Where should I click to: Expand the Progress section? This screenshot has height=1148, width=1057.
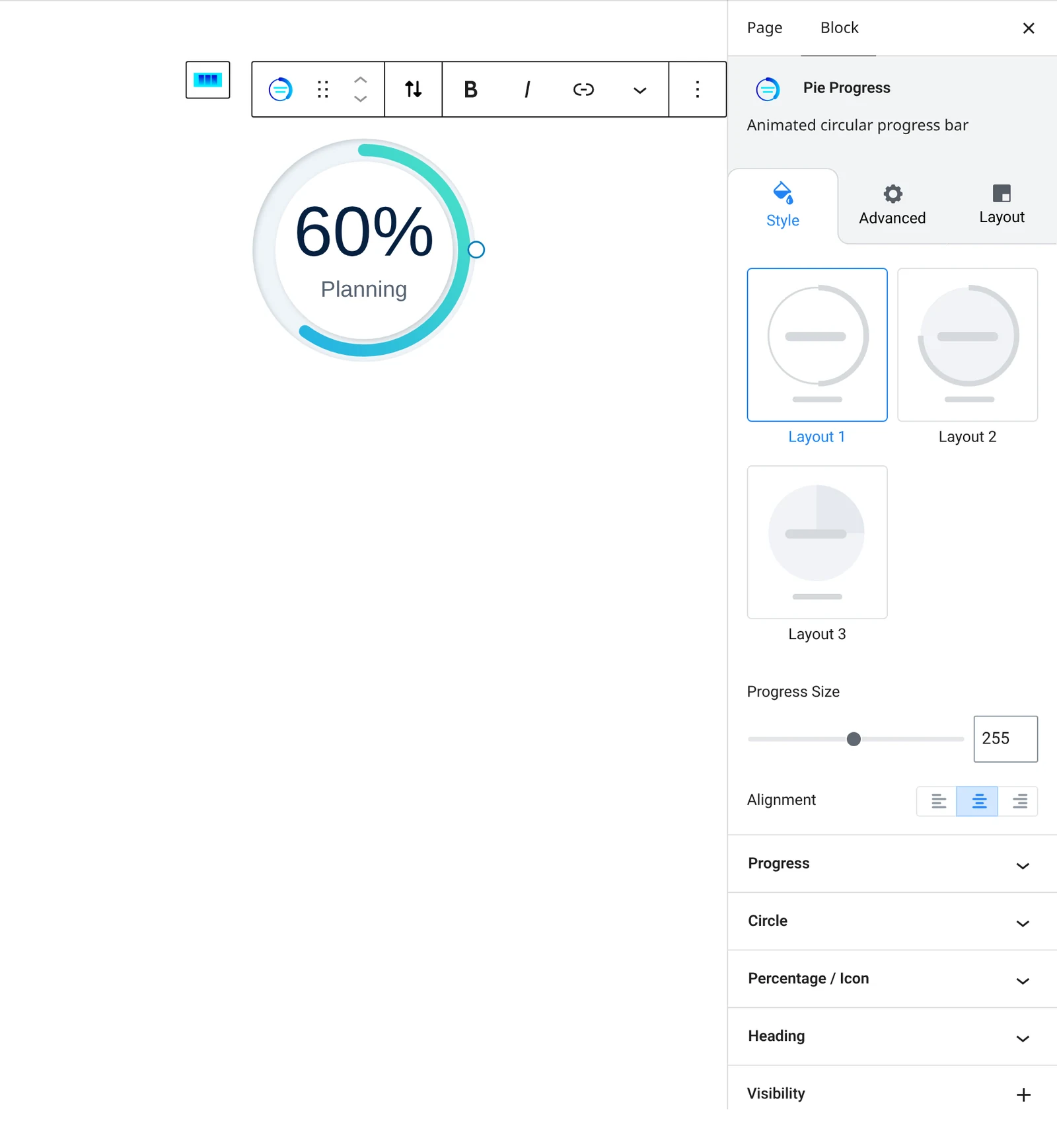coord(892,864)
